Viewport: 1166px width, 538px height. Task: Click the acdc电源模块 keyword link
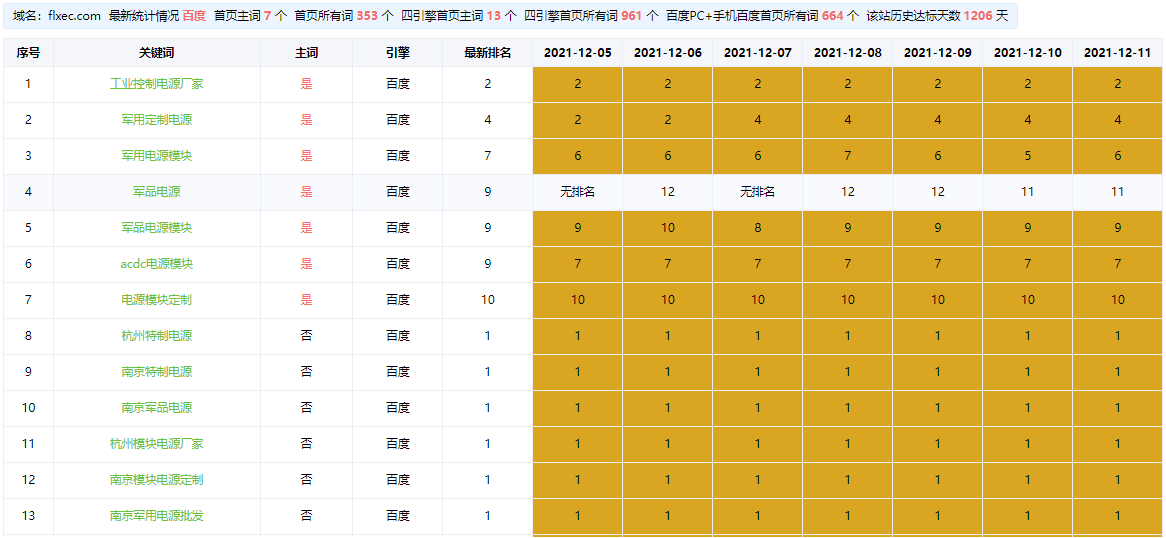[x=156, y=264]
